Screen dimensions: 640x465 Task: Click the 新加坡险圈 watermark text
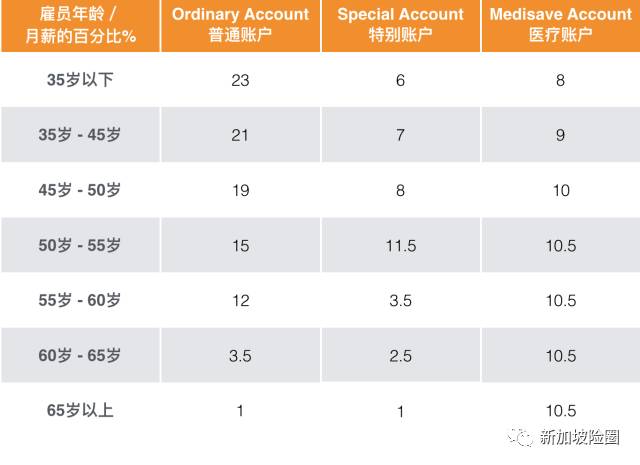(x=579, y=437)
